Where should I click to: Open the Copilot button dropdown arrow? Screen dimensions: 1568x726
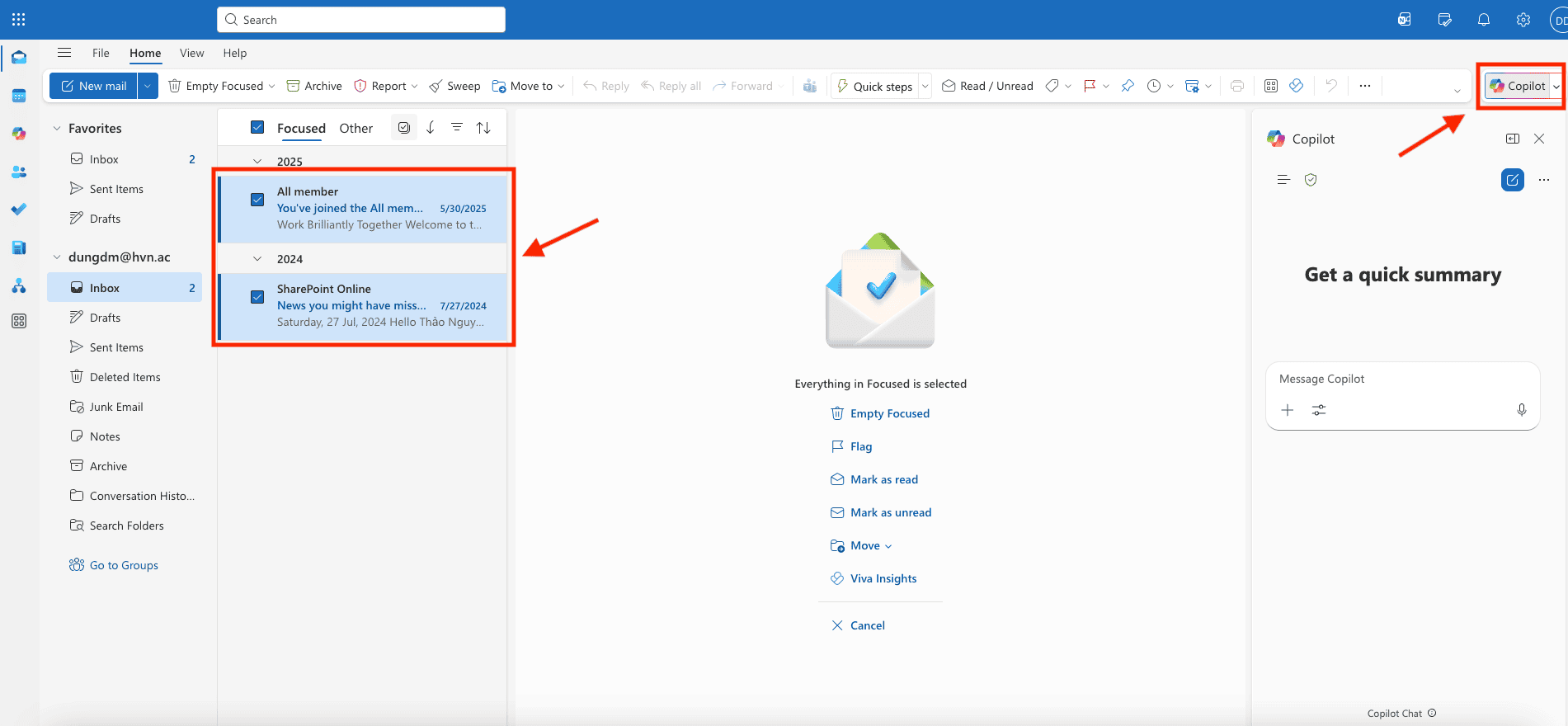[x=1556, y=86]
